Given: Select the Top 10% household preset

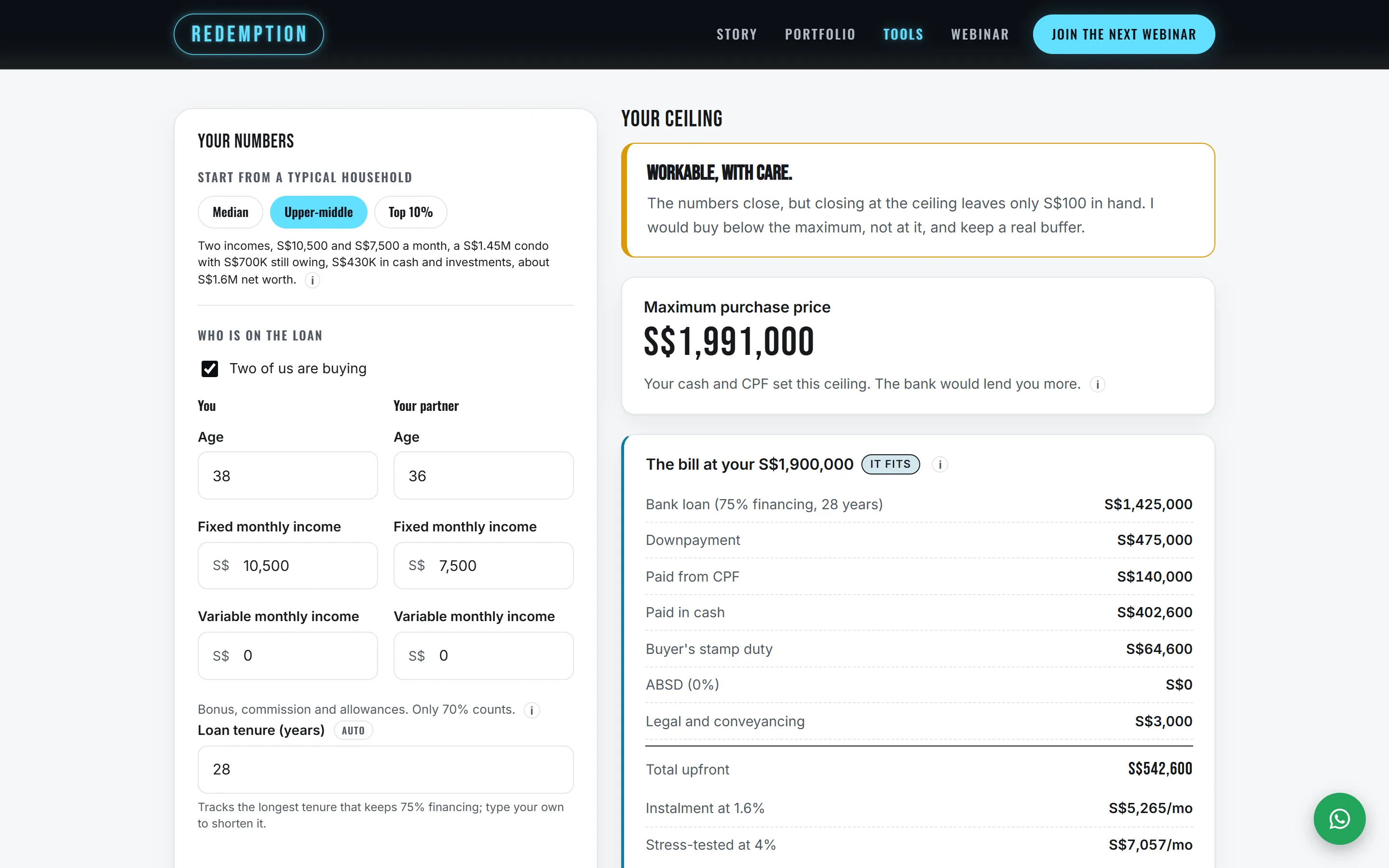Looking at the screenshot, I should (410, 212).
